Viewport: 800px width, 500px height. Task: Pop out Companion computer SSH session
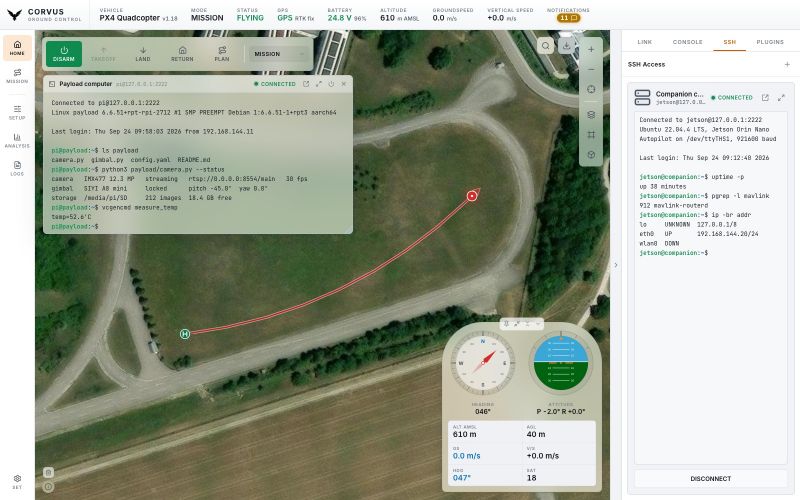765,97
